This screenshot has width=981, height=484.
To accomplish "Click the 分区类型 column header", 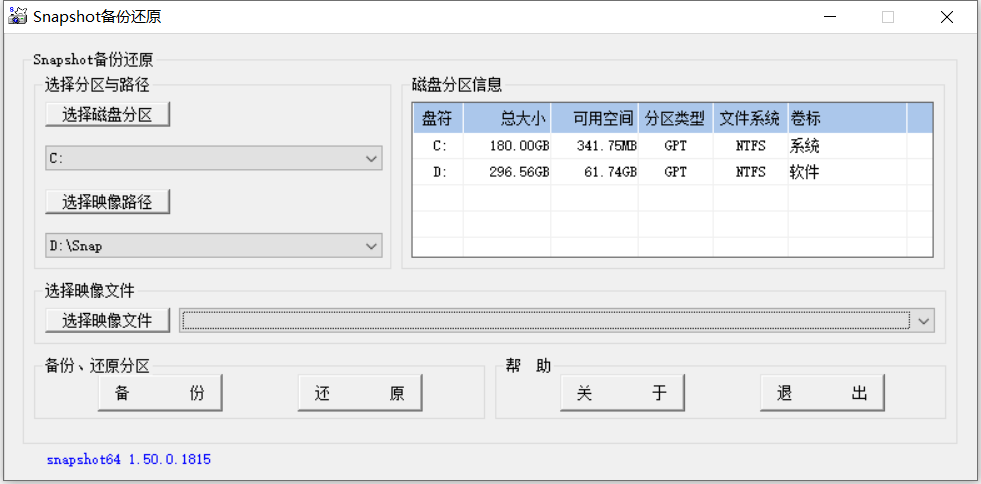I will click(675, 119).
